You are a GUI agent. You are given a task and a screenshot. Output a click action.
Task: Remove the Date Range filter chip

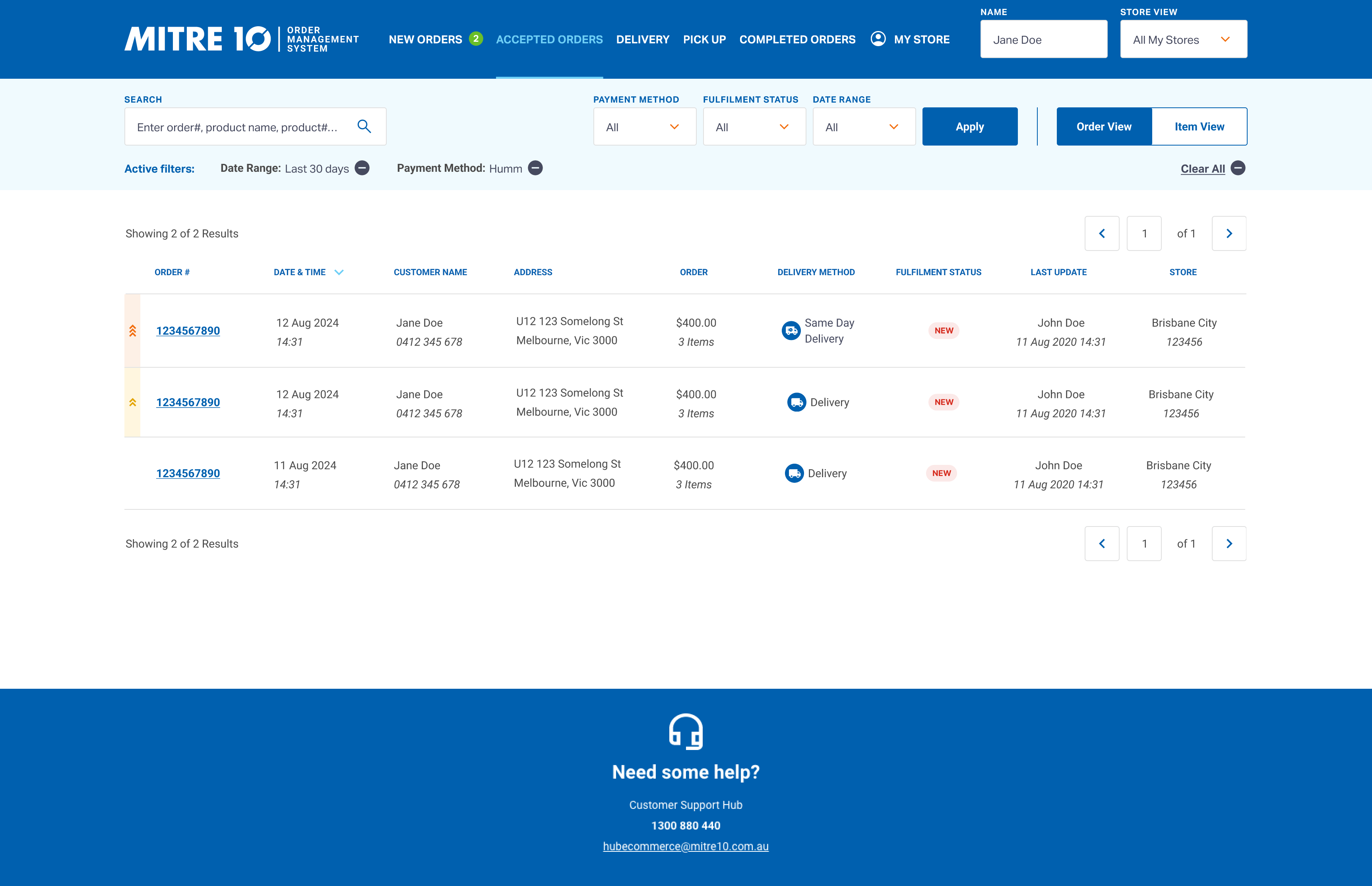coord(362,168)
